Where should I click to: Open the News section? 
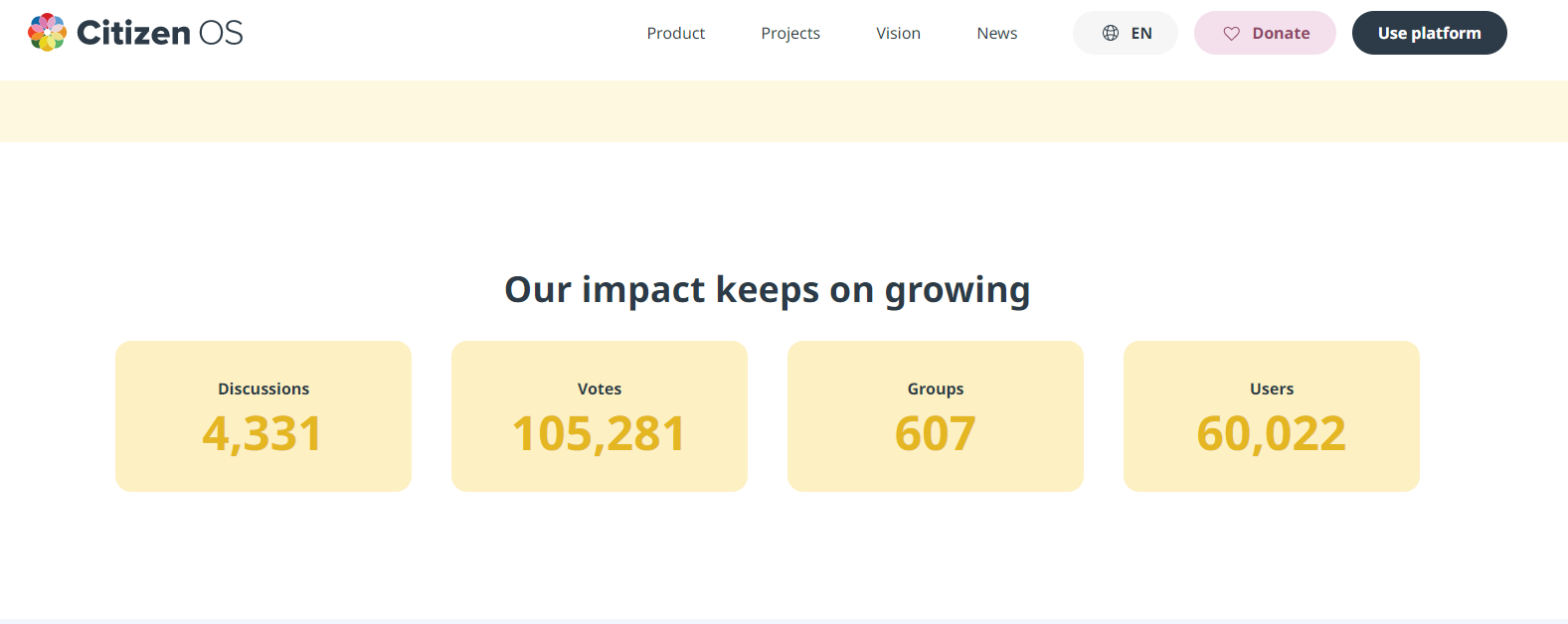pyautogui.click(x=996, y=32)
